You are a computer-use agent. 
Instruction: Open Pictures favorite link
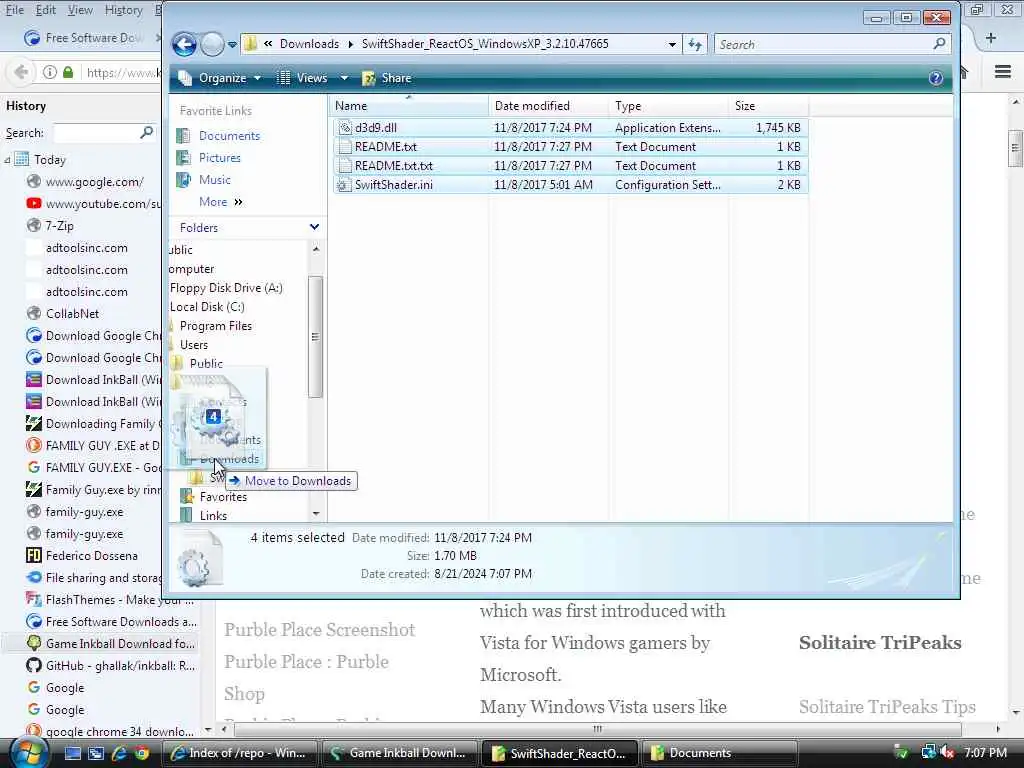(219, 158)
